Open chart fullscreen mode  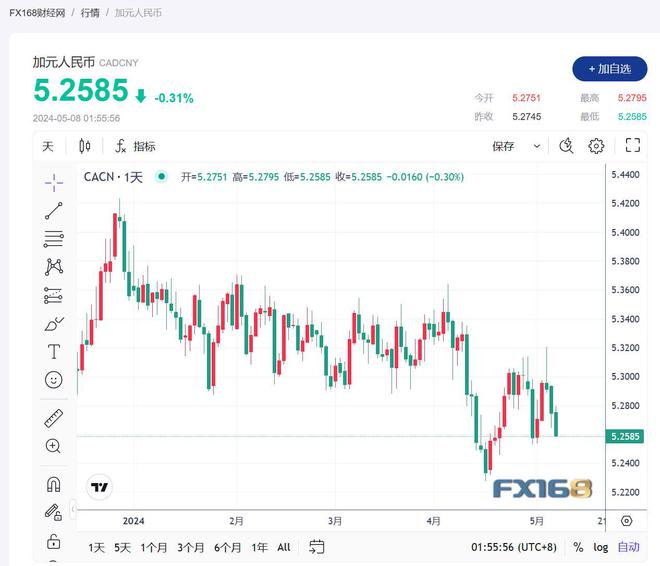633,146
